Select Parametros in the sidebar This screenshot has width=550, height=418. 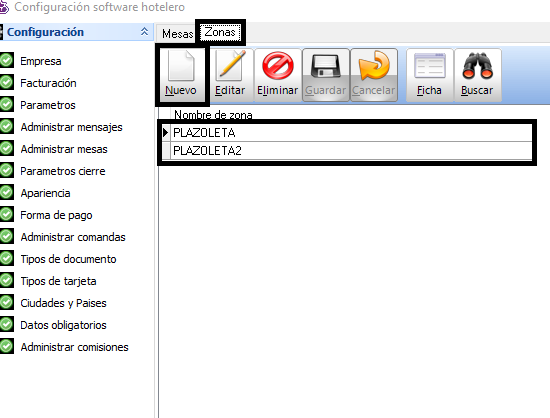click(x=48, y=105)
